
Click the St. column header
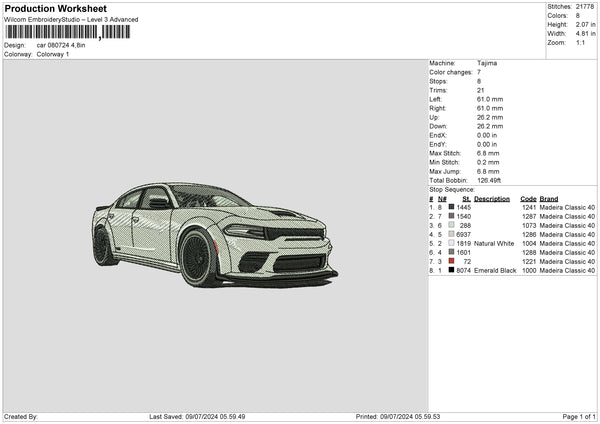[466, 198]
